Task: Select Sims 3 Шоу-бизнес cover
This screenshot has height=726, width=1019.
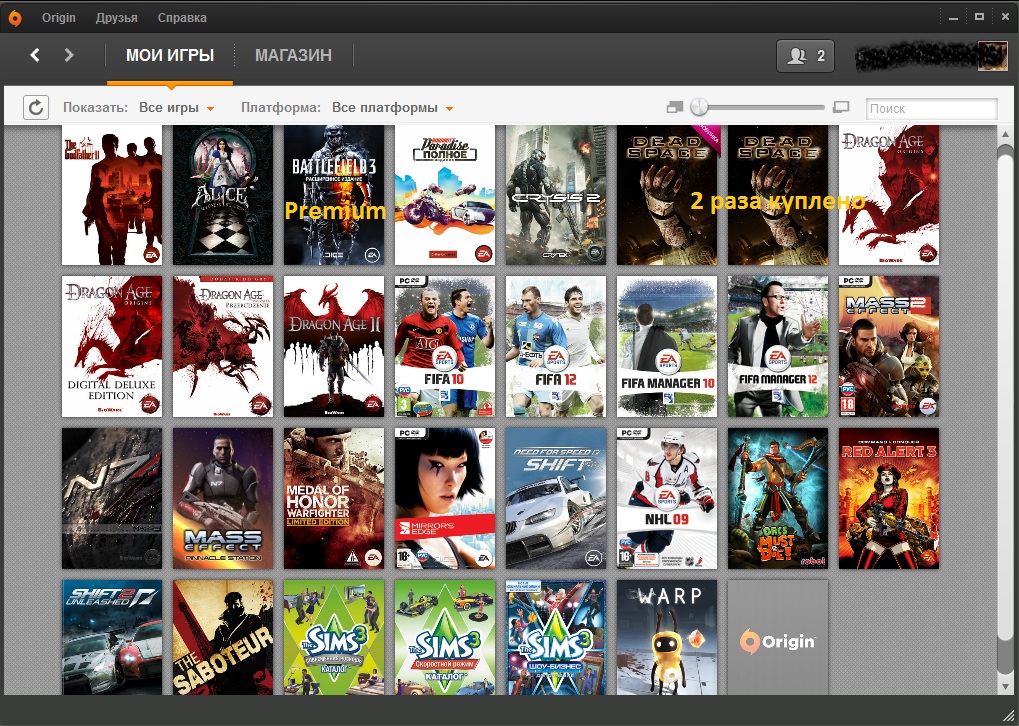Action: [x=556, y=638]
